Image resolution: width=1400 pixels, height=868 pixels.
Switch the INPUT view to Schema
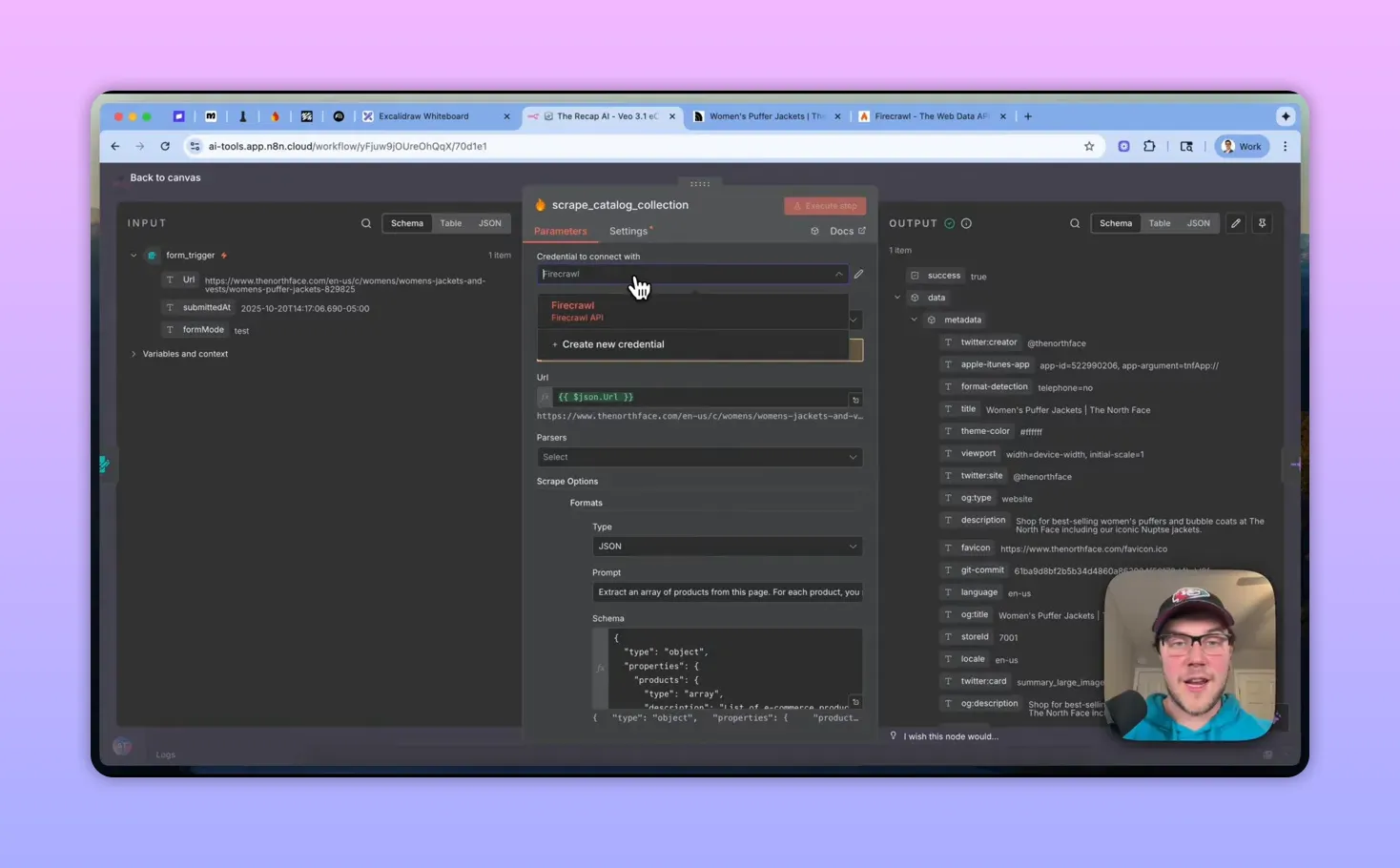coord(407,223)
